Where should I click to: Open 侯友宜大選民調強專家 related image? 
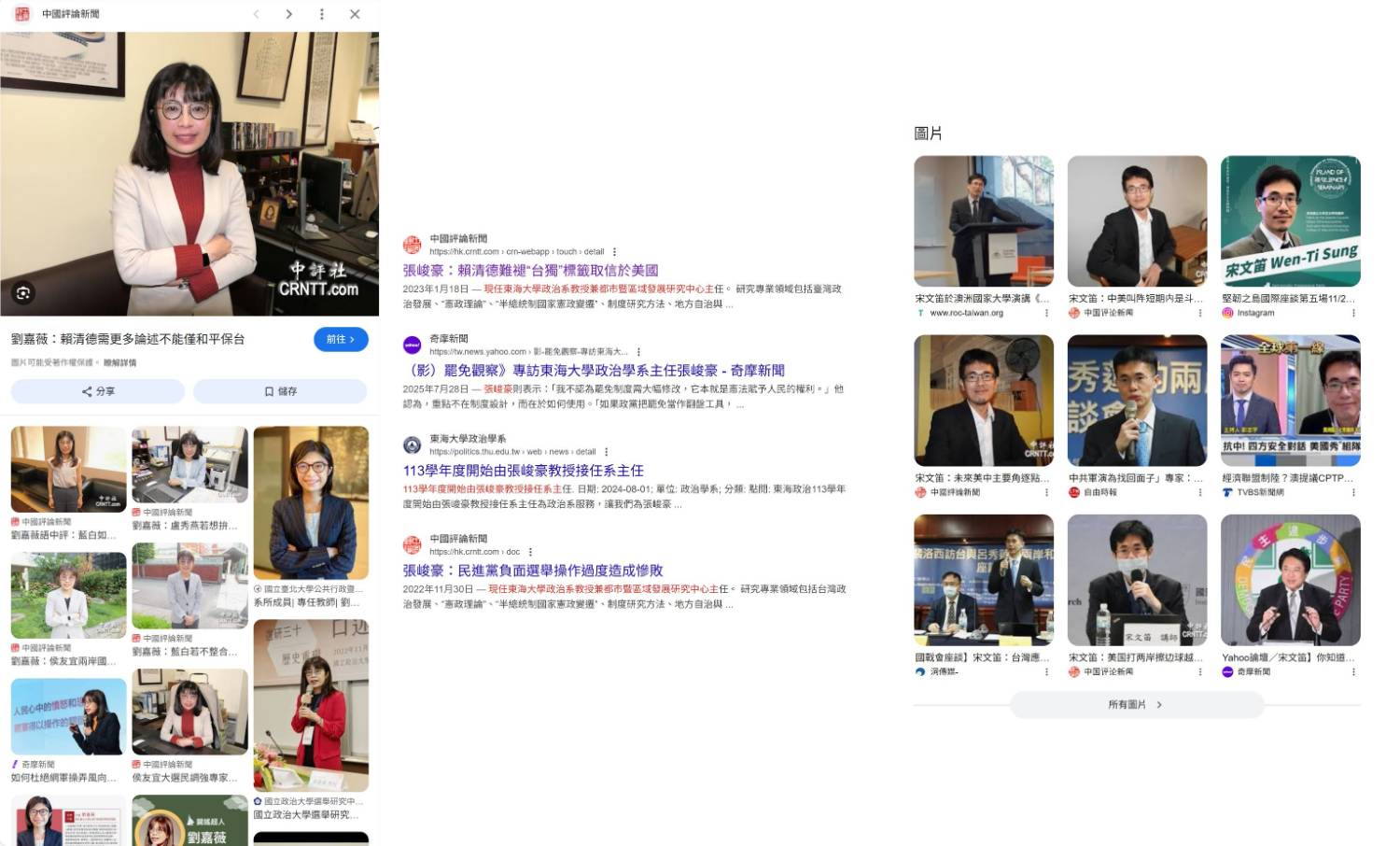click(x=189, y=712)
